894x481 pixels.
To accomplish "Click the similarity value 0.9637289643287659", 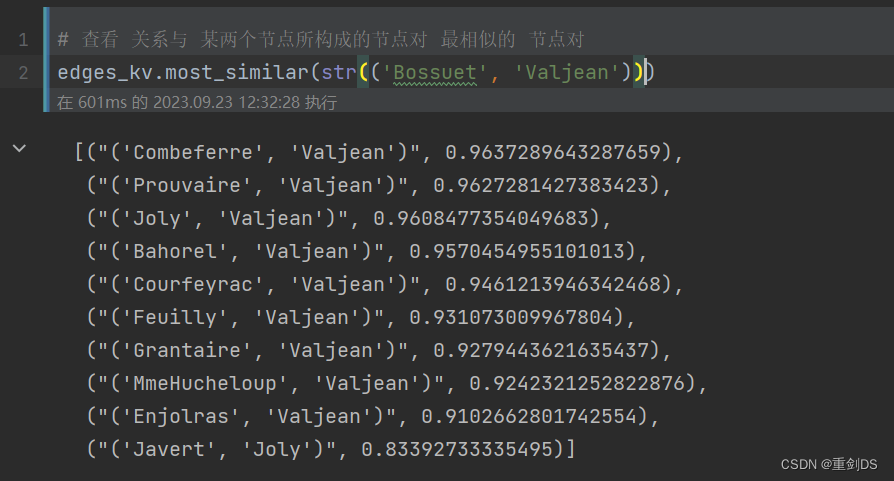I will (x=553, y=153).
